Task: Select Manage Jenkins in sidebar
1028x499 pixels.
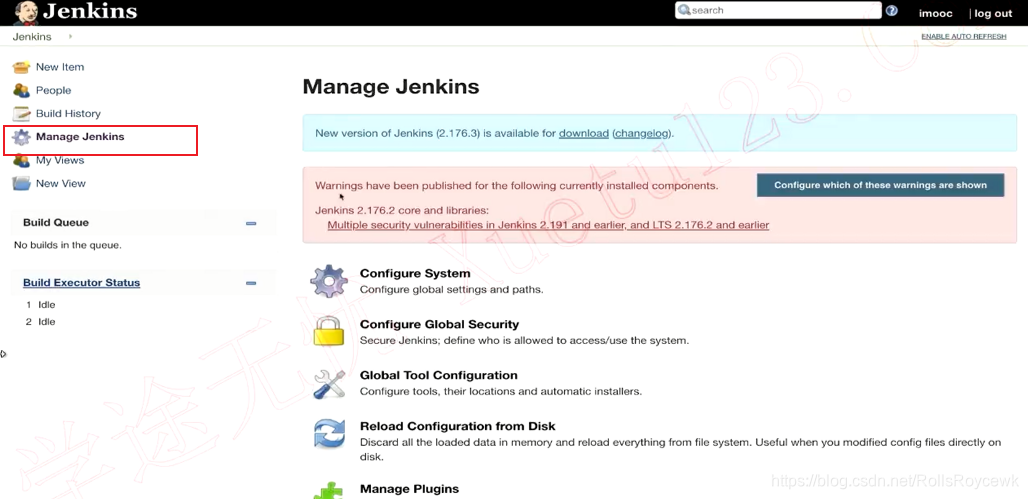Action: [80, 137]
